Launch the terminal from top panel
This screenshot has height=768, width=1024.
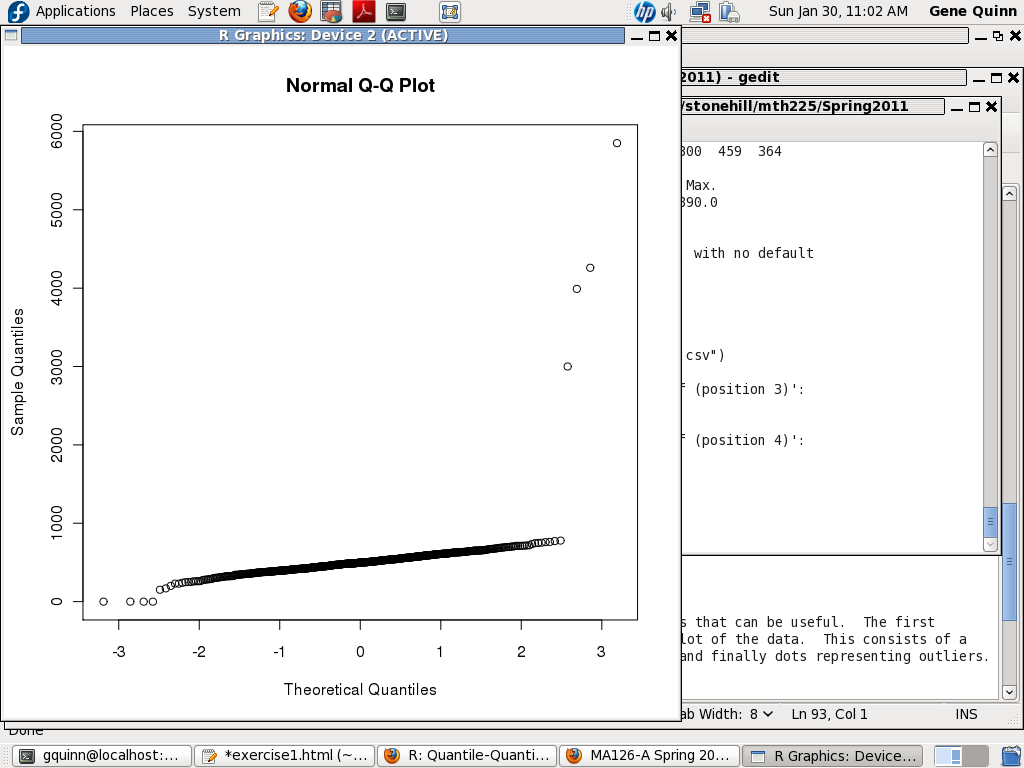pyautogui.click(x=396, y=12)
